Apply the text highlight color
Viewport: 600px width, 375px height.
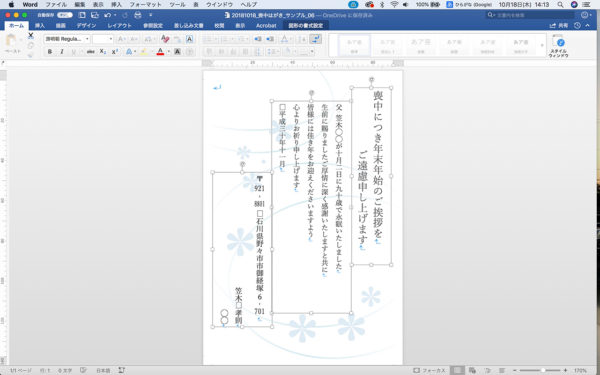144,52
